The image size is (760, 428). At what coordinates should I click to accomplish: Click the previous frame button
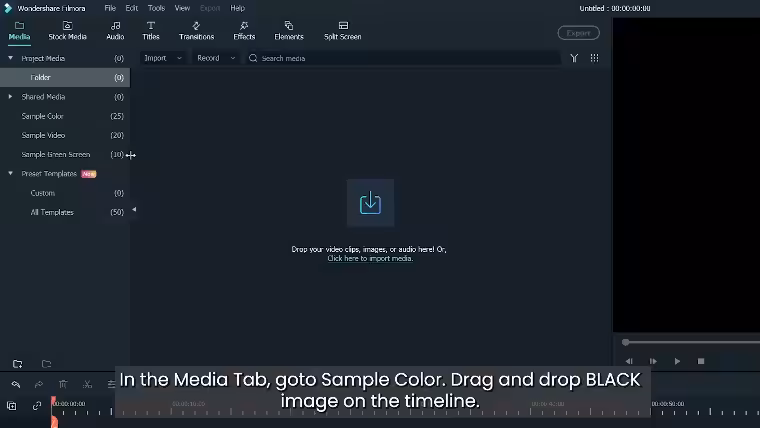pyautogui.click(x=629, y=361)
